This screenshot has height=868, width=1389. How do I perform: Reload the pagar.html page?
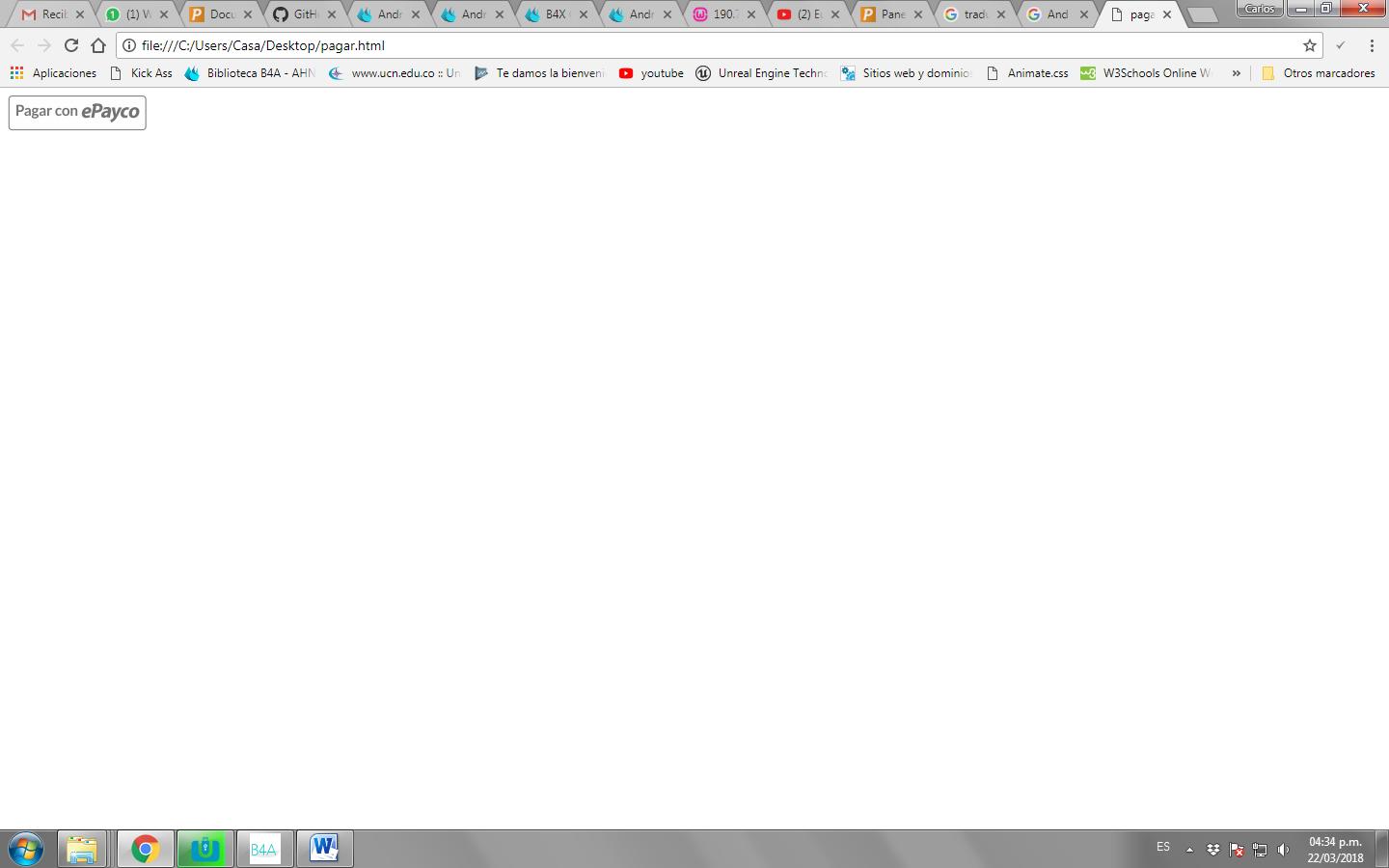tap(71, 45)
